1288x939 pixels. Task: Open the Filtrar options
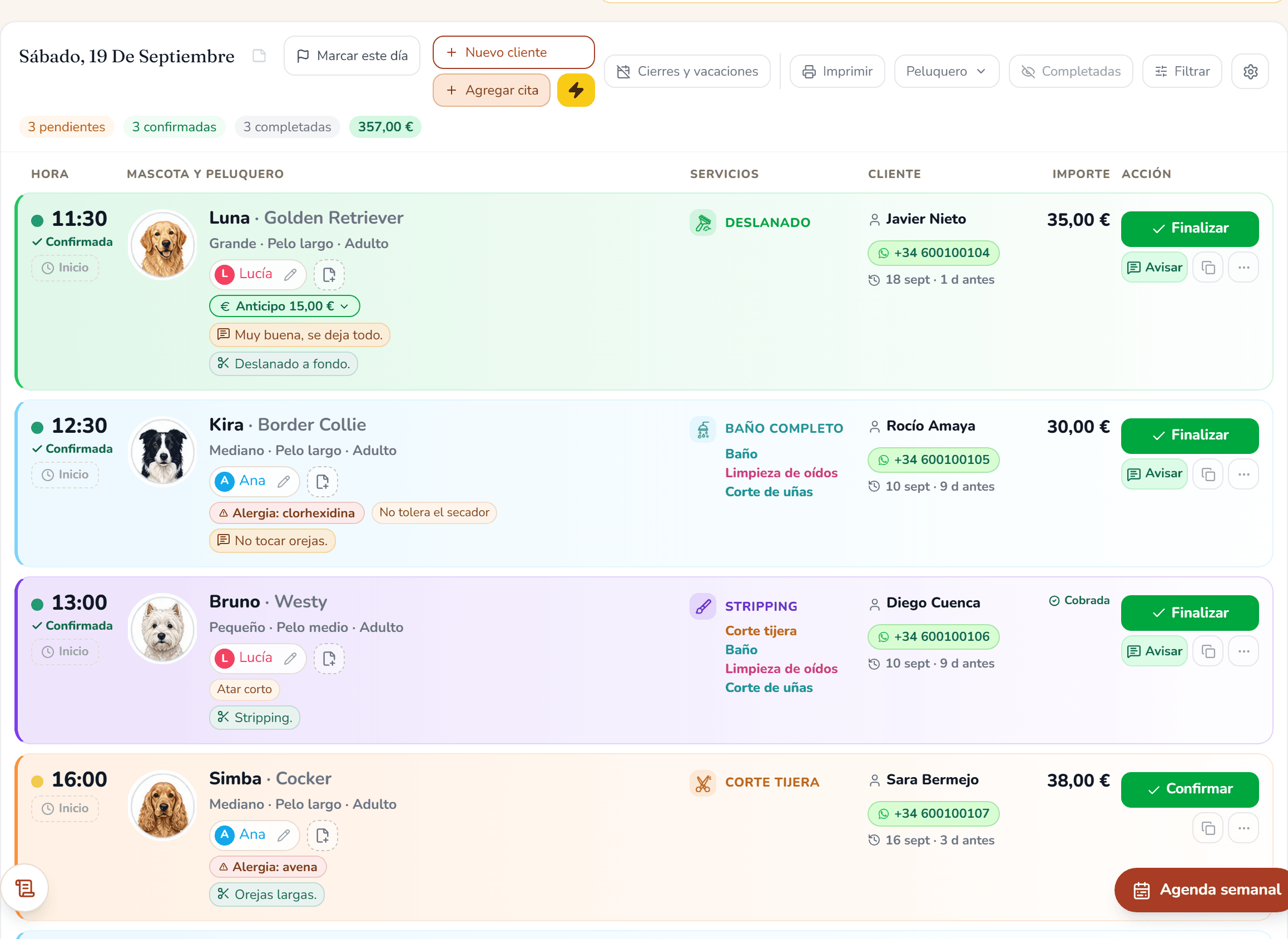(x=1182, y=72)
